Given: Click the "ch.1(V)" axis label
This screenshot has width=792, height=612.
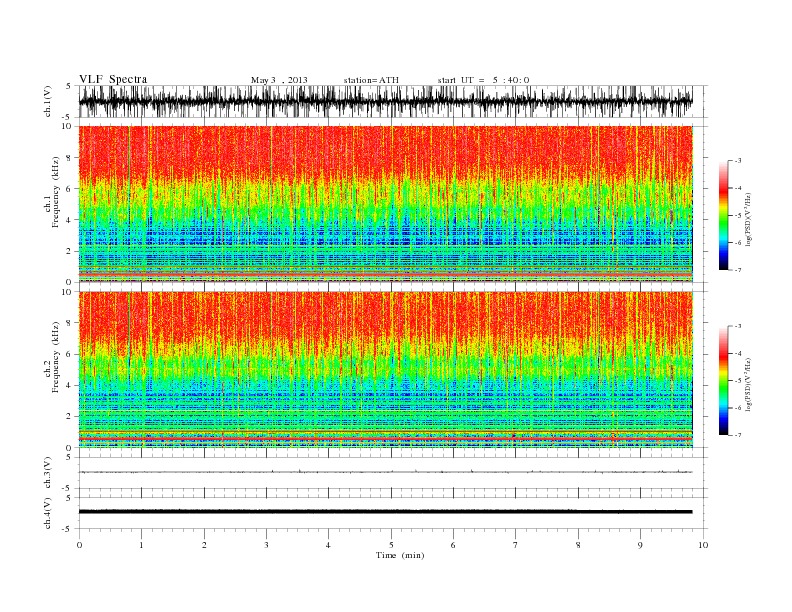Looking at the screenshot, I should [x=48, y=101].
